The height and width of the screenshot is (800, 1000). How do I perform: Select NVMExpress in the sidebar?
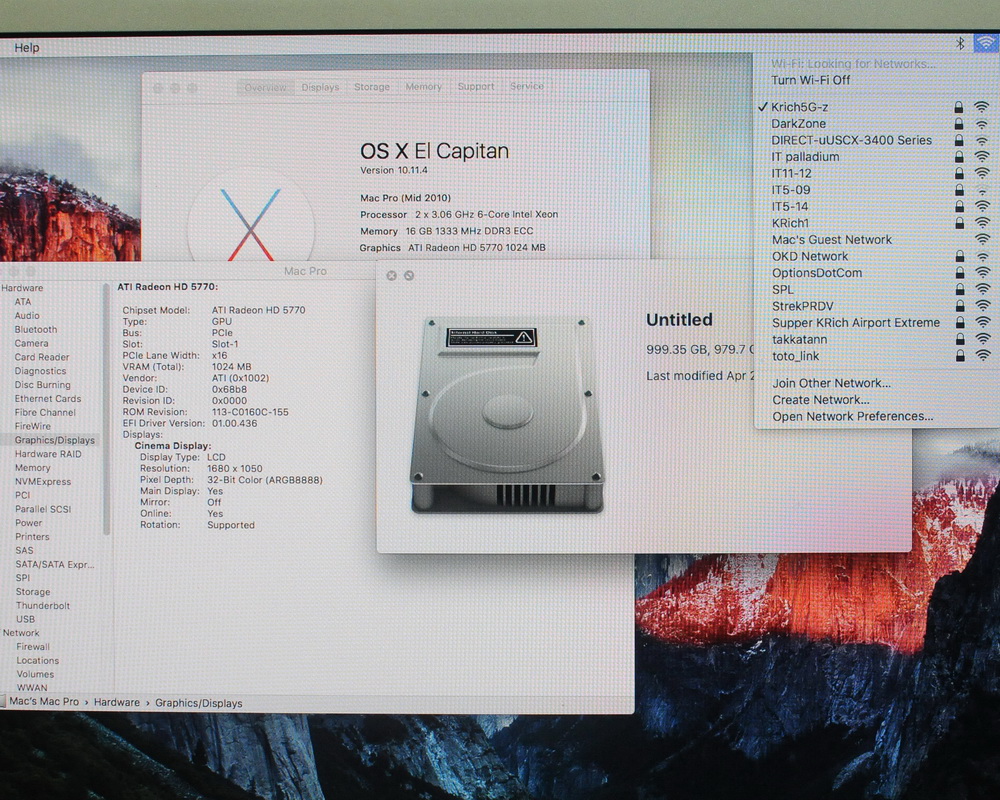pos(43,482)
